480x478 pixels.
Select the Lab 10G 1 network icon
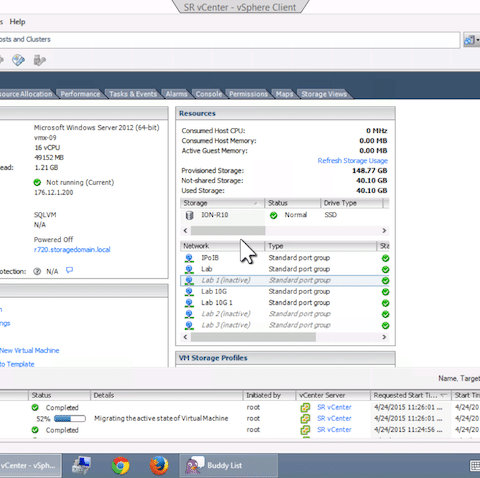pyautogui.click(x=189, y=303)
